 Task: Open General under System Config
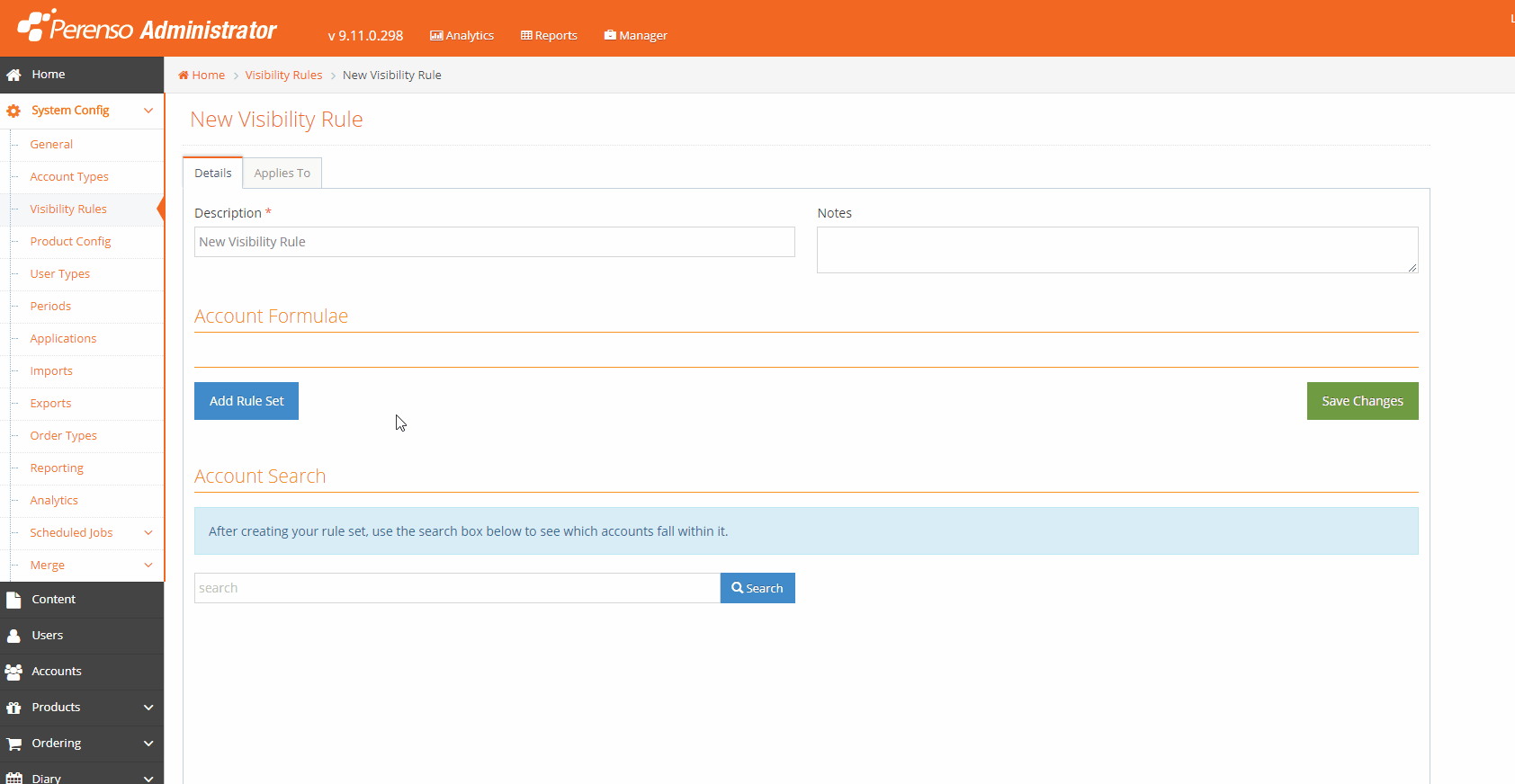pos(51,145)
